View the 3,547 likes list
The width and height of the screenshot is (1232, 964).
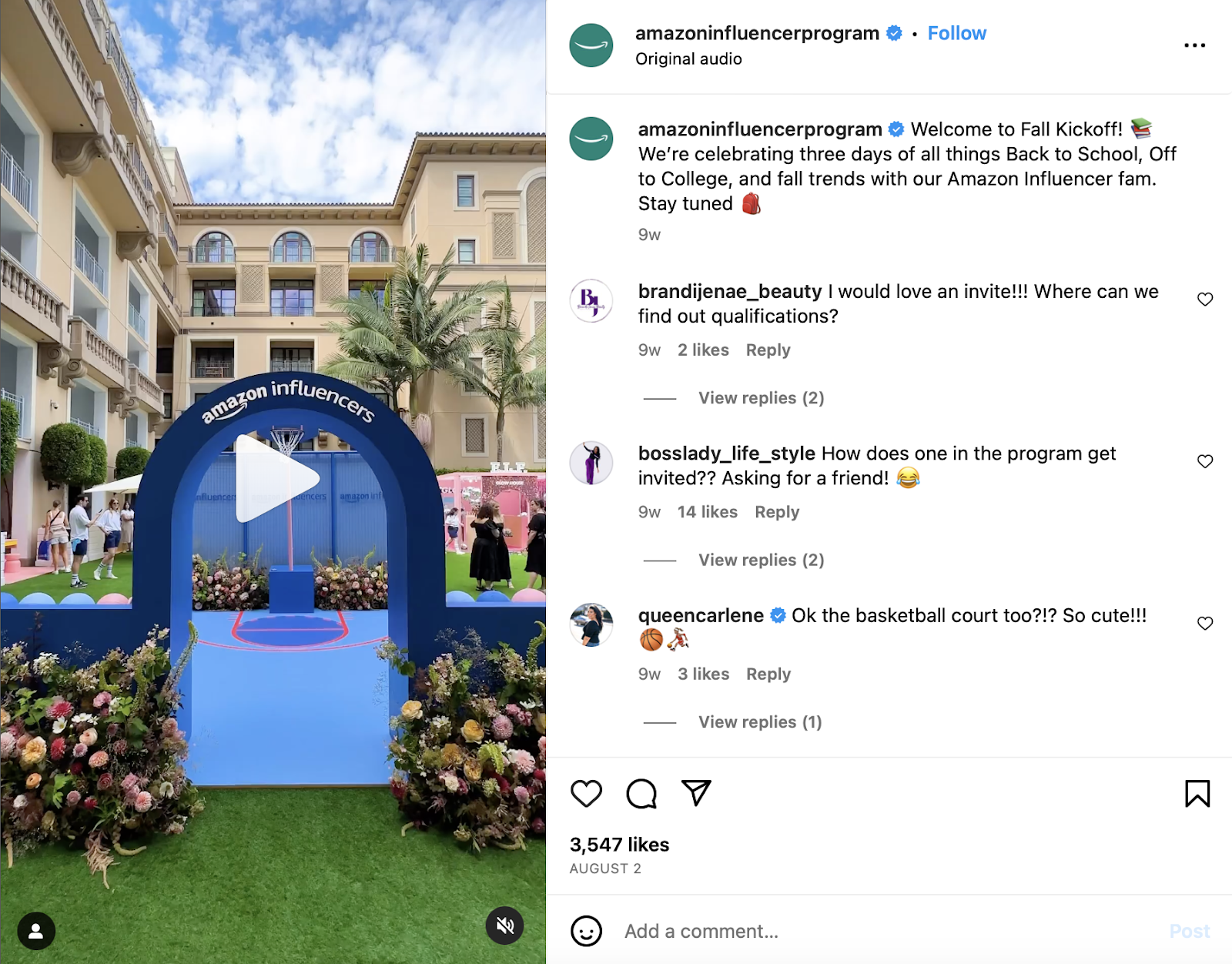[619, 845]
